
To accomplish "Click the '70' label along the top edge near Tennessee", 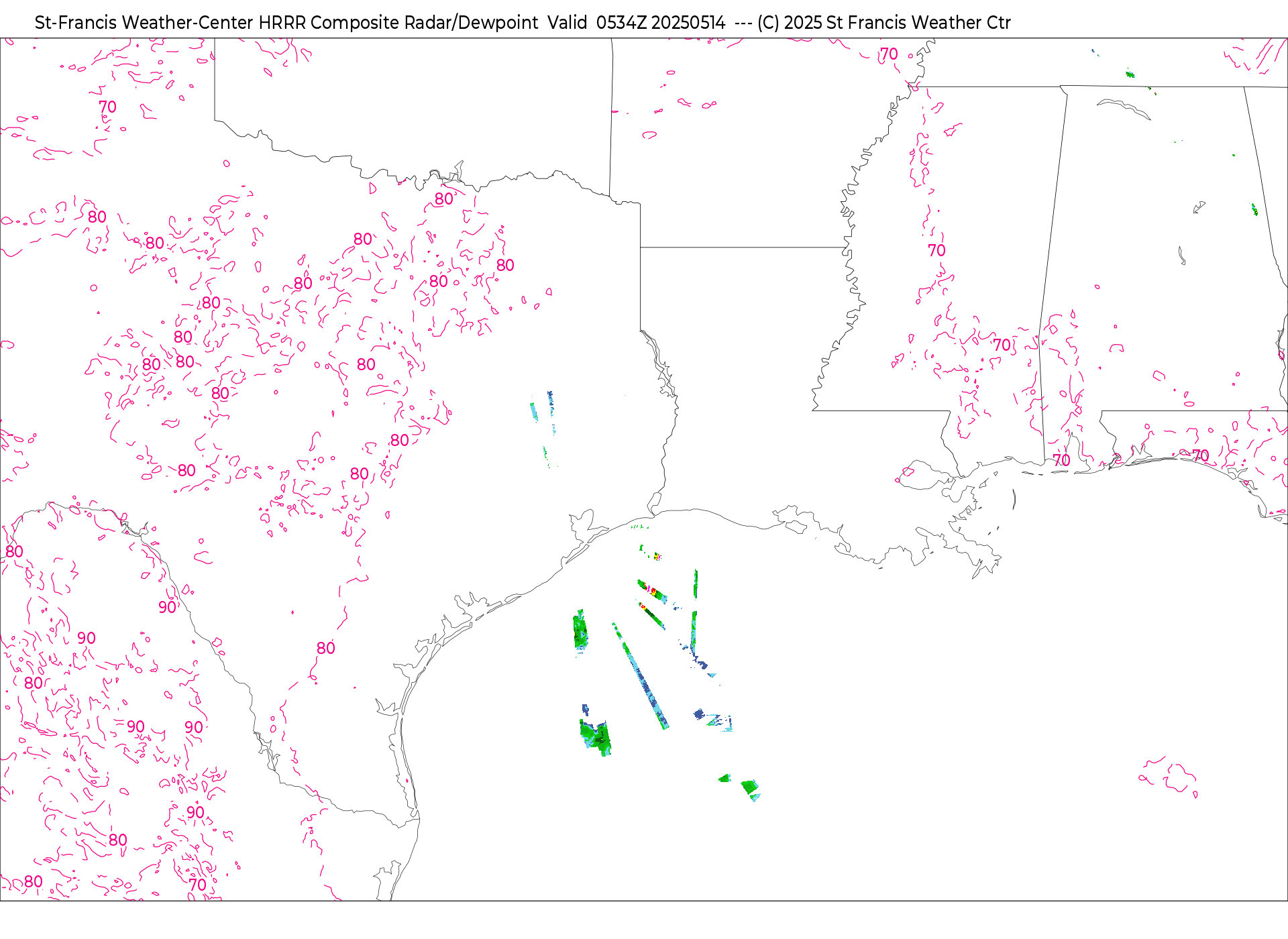I will tap(889, 54).
